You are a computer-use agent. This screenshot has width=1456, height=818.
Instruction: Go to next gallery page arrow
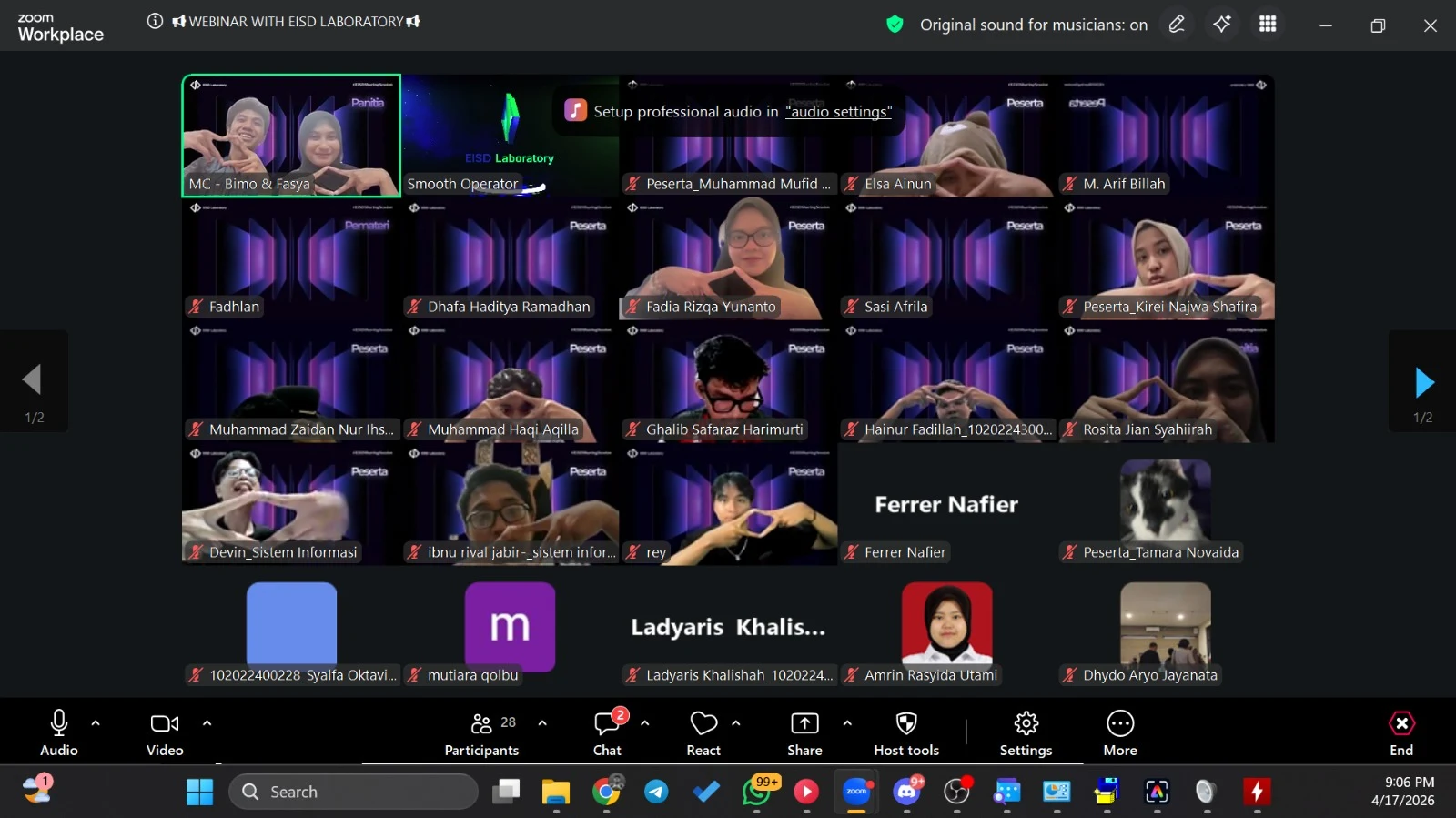(x=1423, y=383)
